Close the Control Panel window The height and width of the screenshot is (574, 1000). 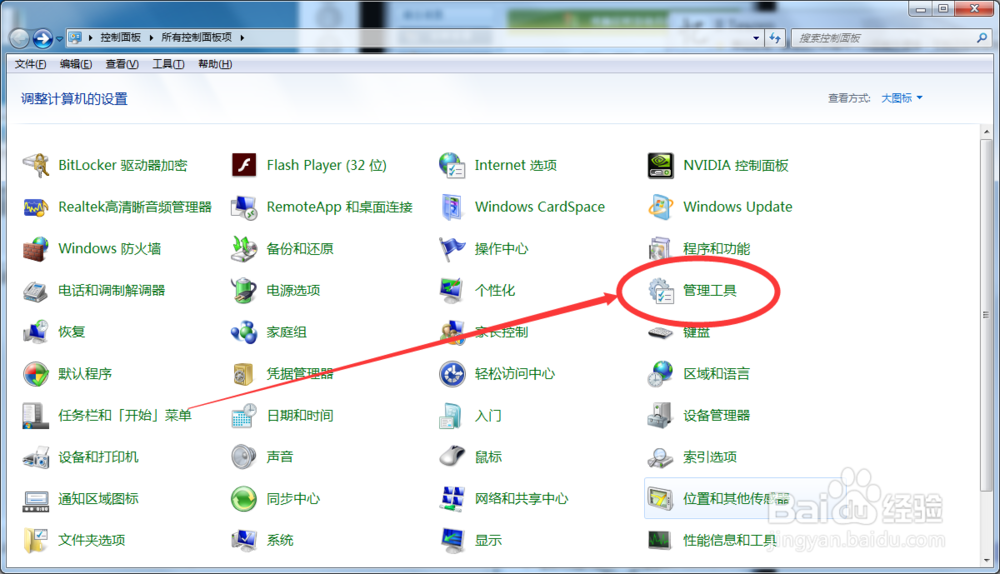pos(974,8)
